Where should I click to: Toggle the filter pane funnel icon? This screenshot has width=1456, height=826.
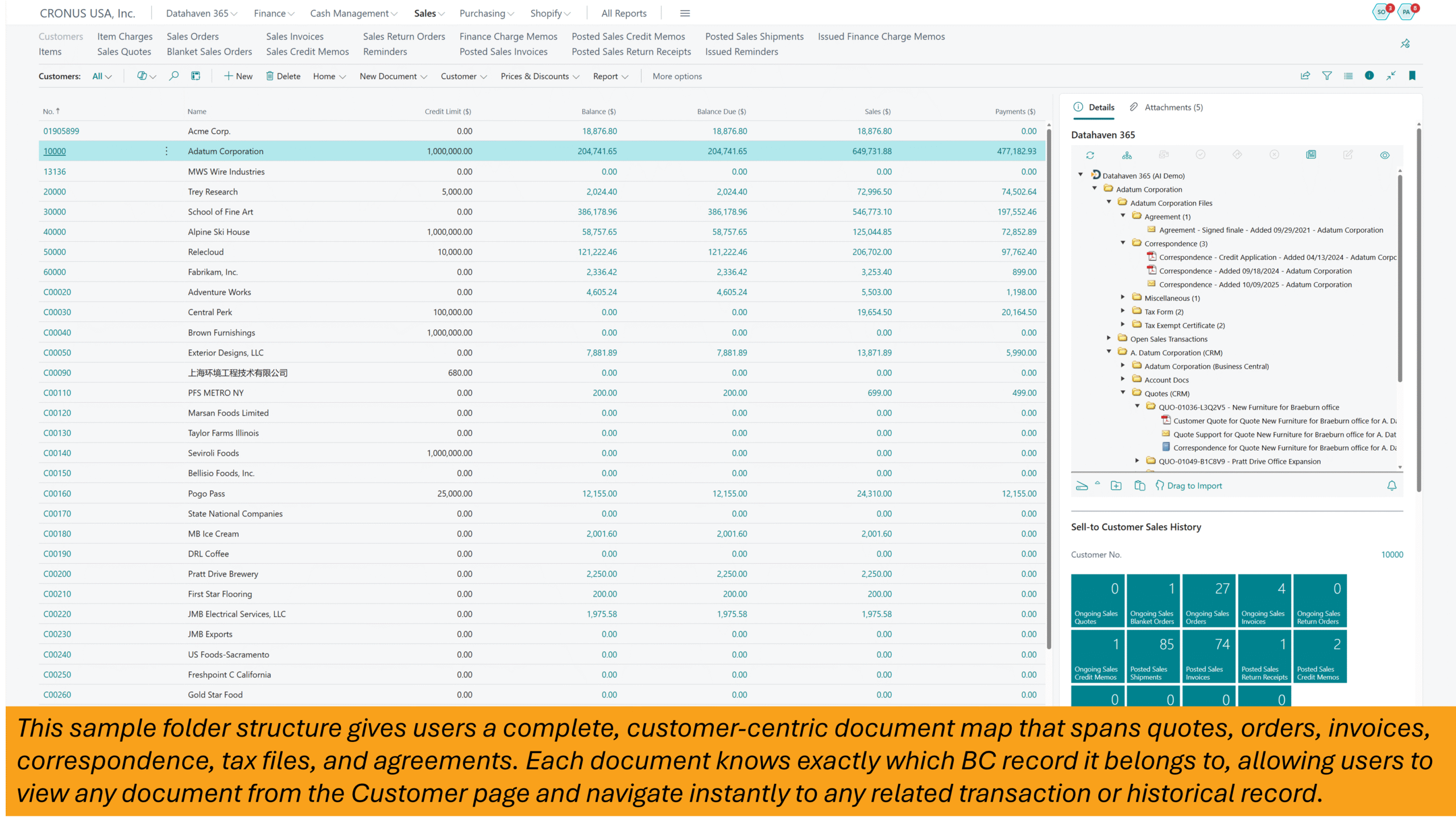pos(1326,76)
